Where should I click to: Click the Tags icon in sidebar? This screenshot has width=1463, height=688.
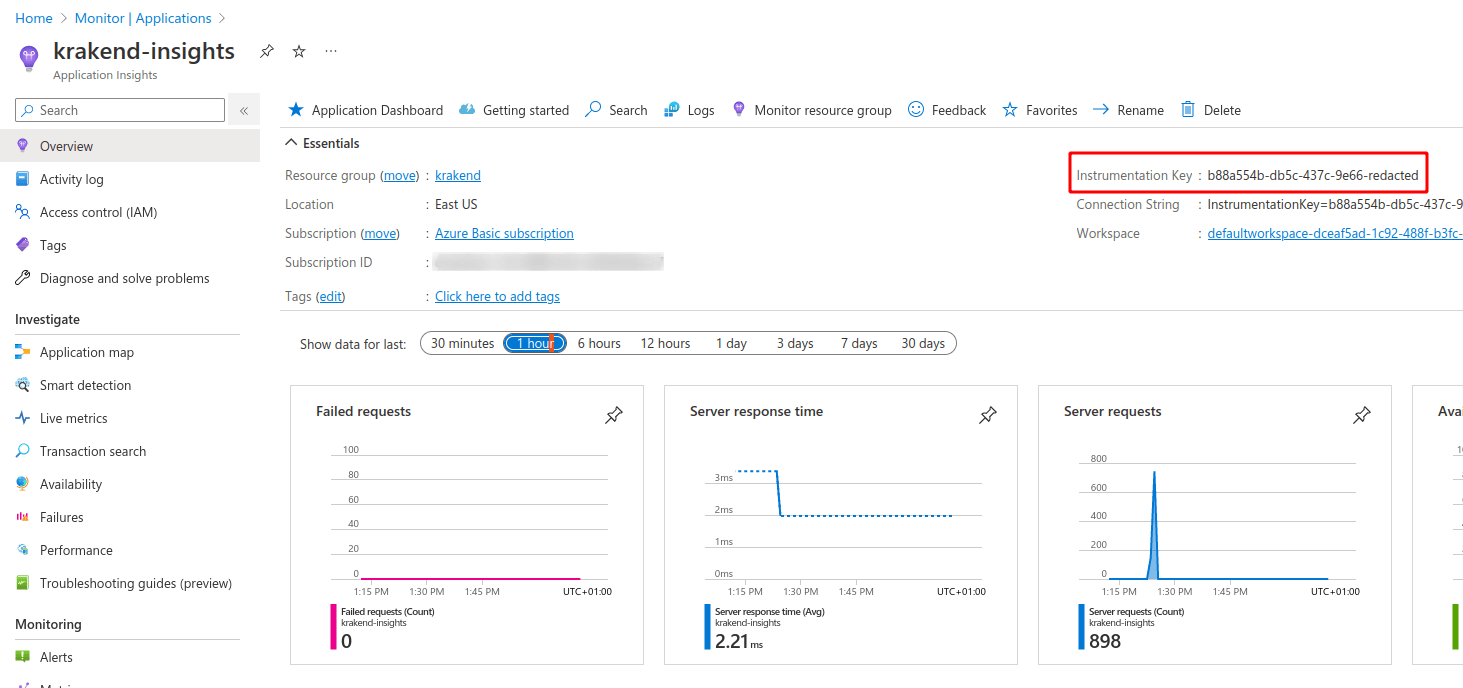[x=22, y=245]
